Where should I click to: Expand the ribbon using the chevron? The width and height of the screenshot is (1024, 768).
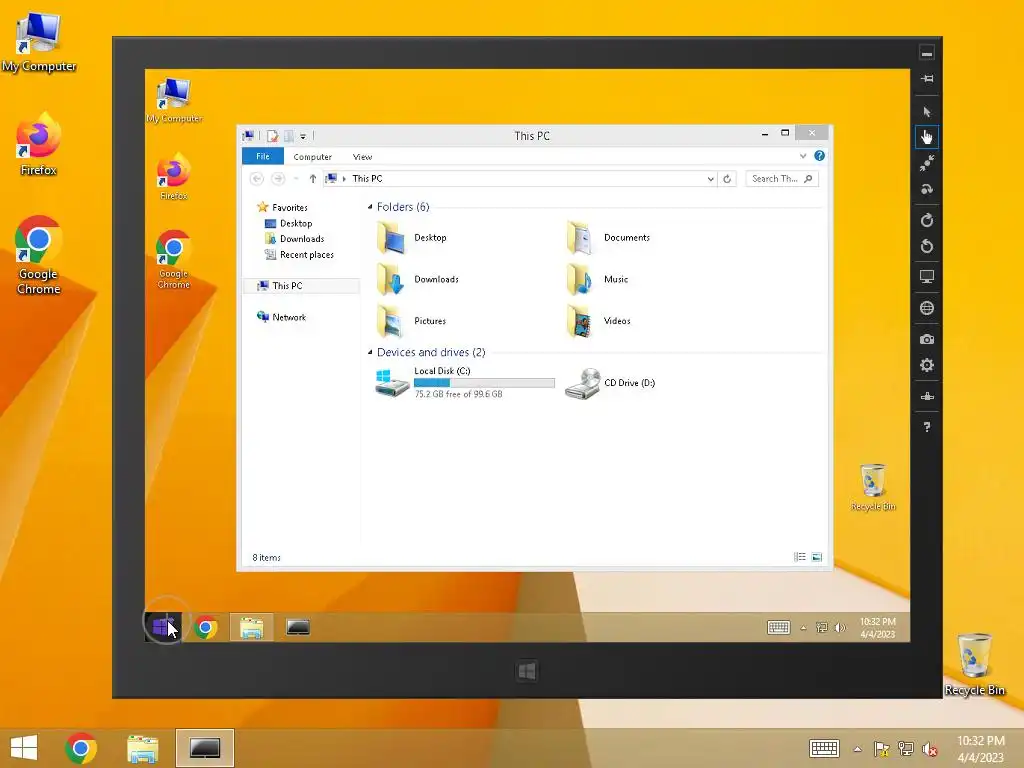click(x=803, y=156)
